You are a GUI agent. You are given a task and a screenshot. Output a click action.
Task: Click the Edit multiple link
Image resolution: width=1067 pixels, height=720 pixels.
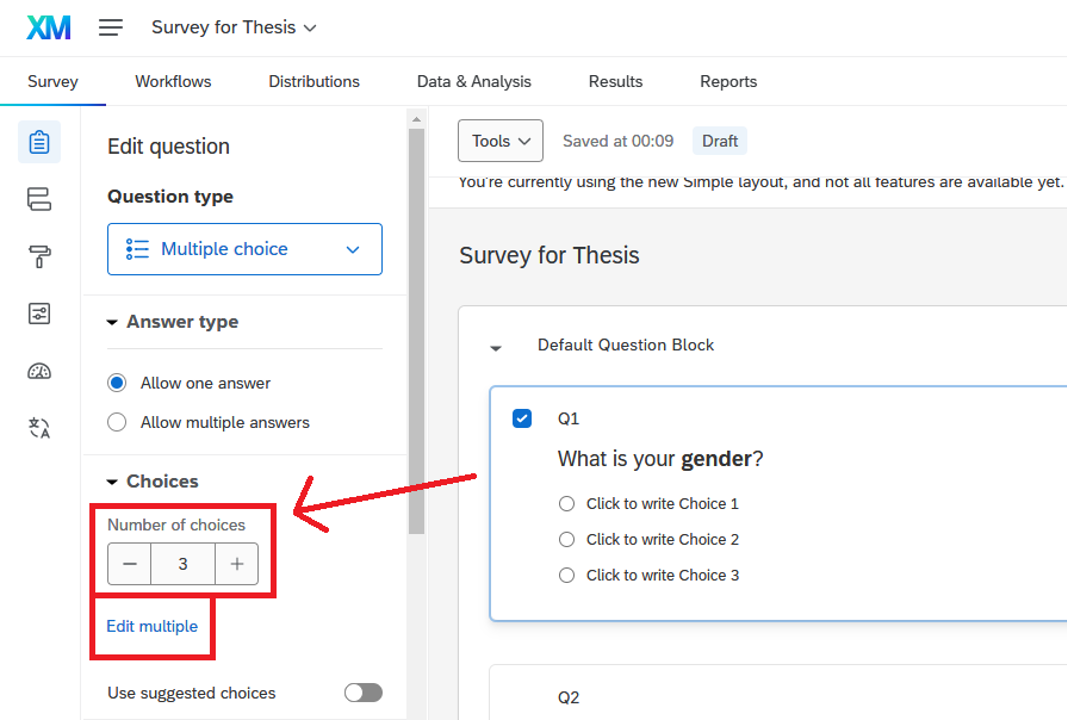(152, 626)
